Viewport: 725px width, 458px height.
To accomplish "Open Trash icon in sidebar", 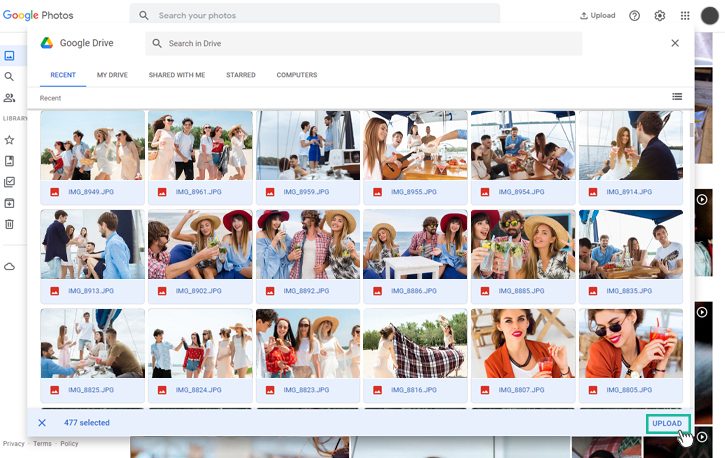I will 9,224.
